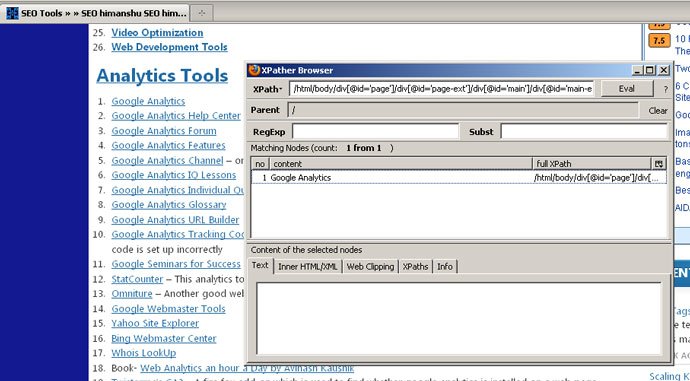Open the XPaths tab

(x=415, y=267)
